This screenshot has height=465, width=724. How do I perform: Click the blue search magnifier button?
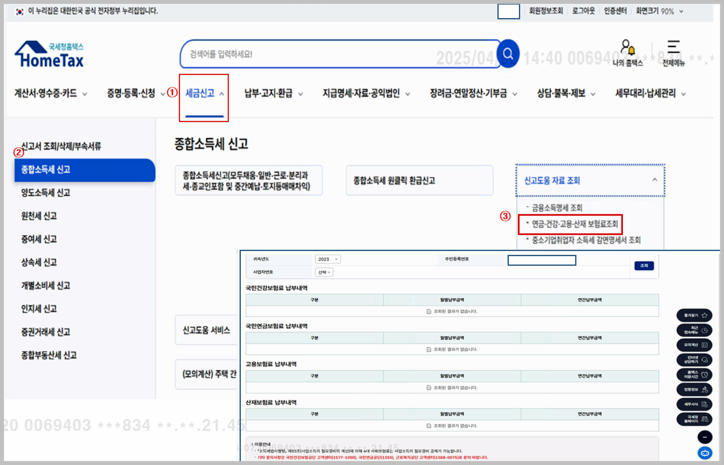coord(508,54)
